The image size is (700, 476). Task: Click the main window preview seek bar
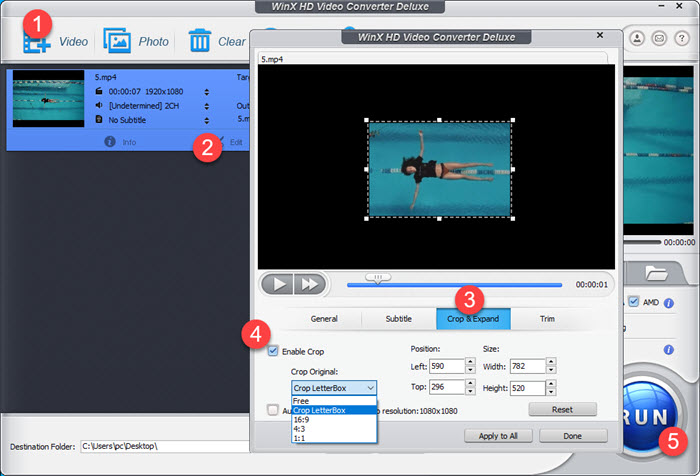click(x=642, y=242)
